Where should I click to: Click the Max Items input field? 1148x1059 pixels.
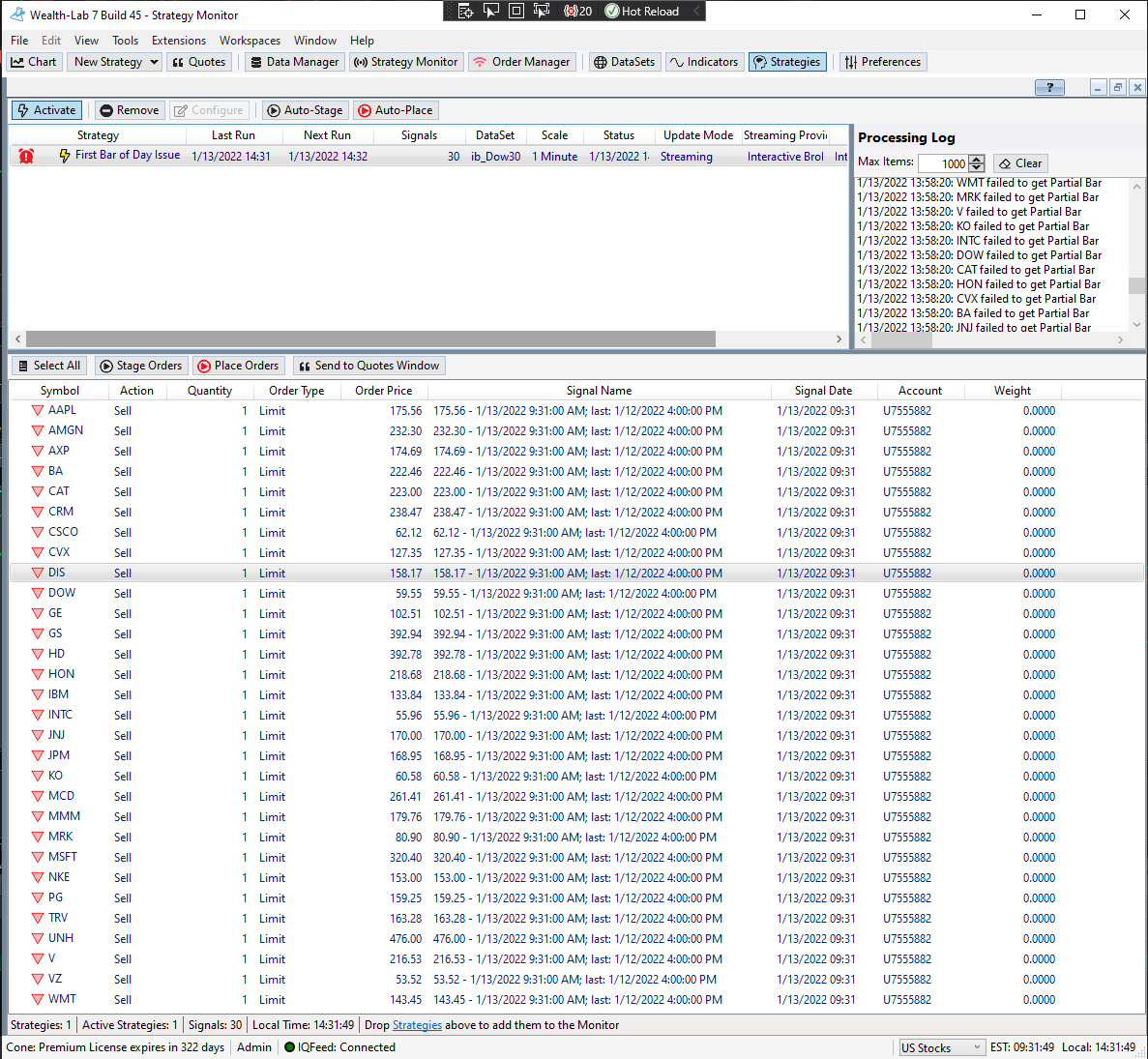[x=943, y=163]
